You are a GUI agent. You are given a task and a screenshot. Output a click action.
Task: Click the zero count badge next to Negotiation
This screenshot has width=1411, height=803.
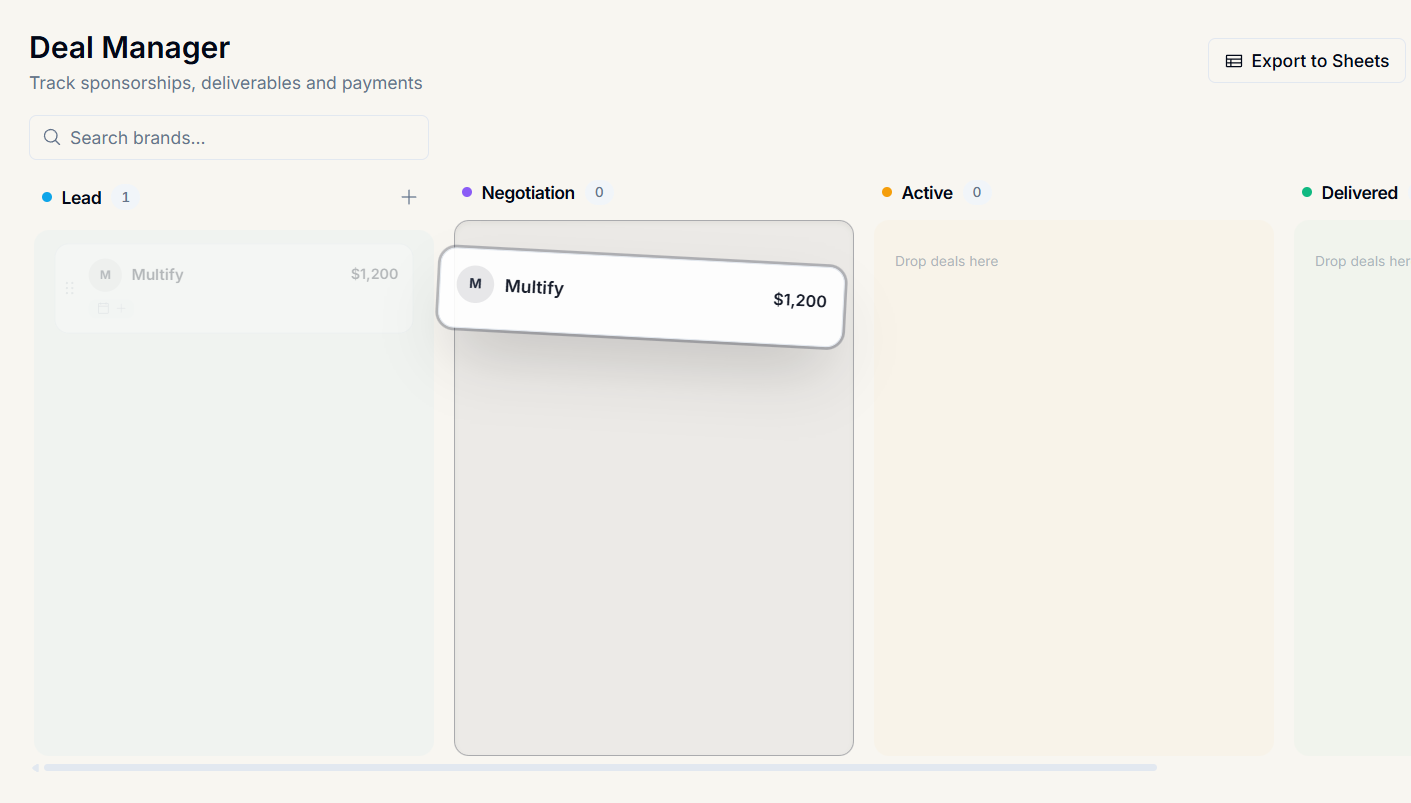pos(599,192)
